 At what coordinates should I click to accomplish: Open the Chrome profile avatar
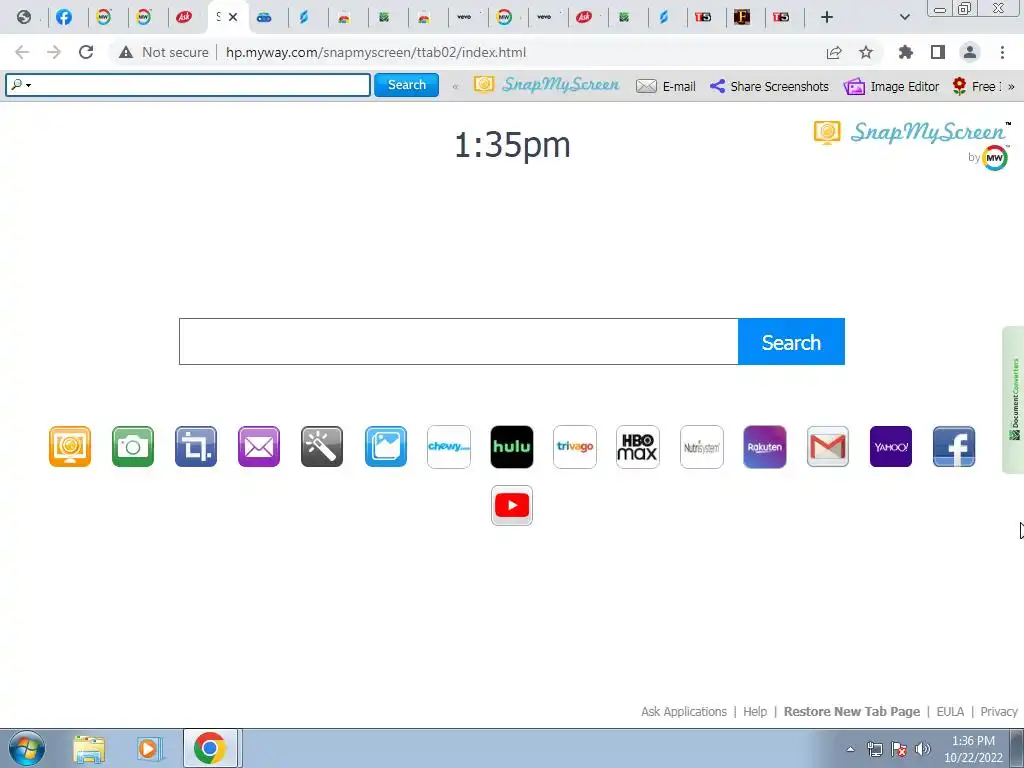(970, 52)
